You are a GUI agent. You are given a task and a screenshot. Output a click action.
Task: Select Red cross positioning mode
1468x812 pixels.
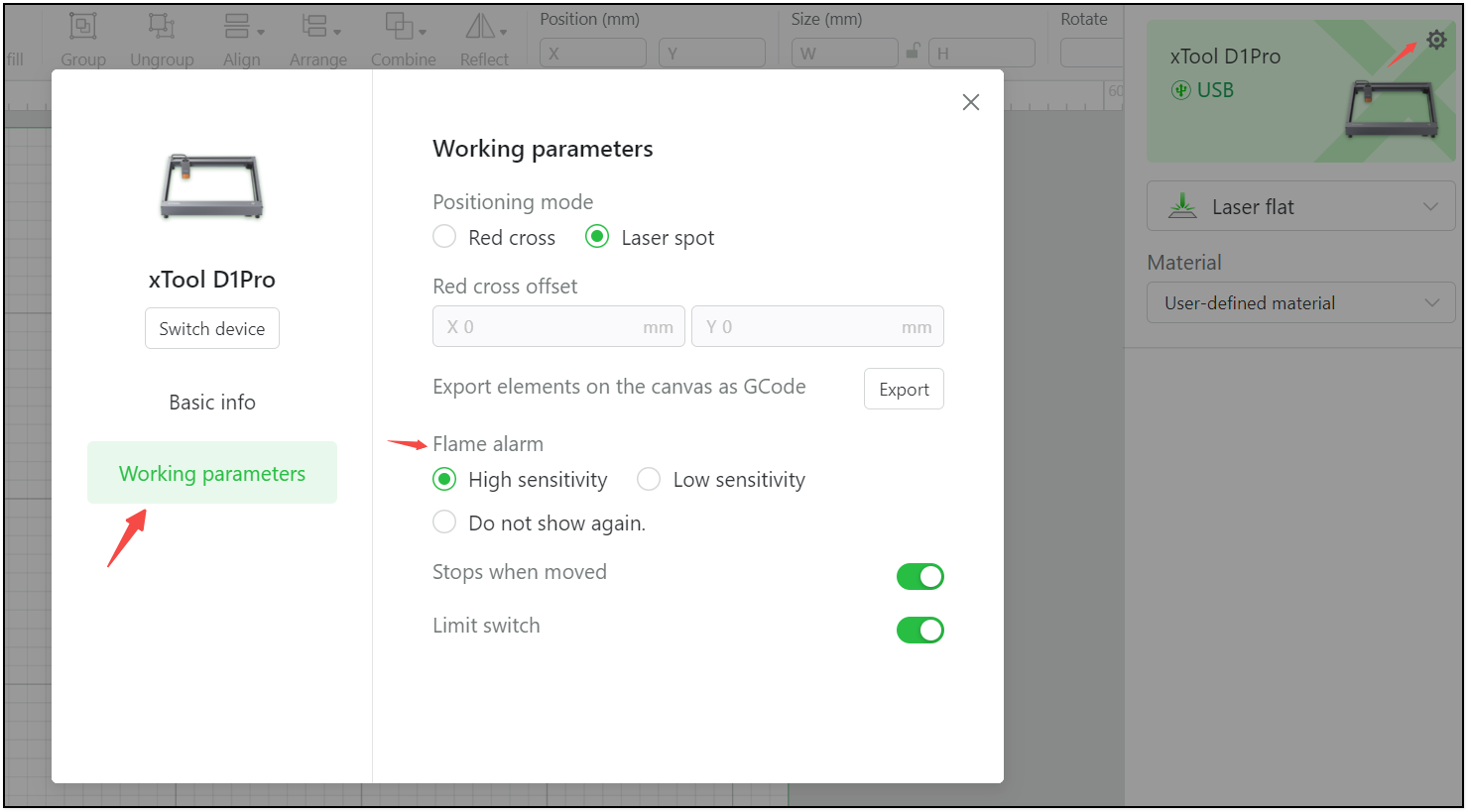(444, 237)
